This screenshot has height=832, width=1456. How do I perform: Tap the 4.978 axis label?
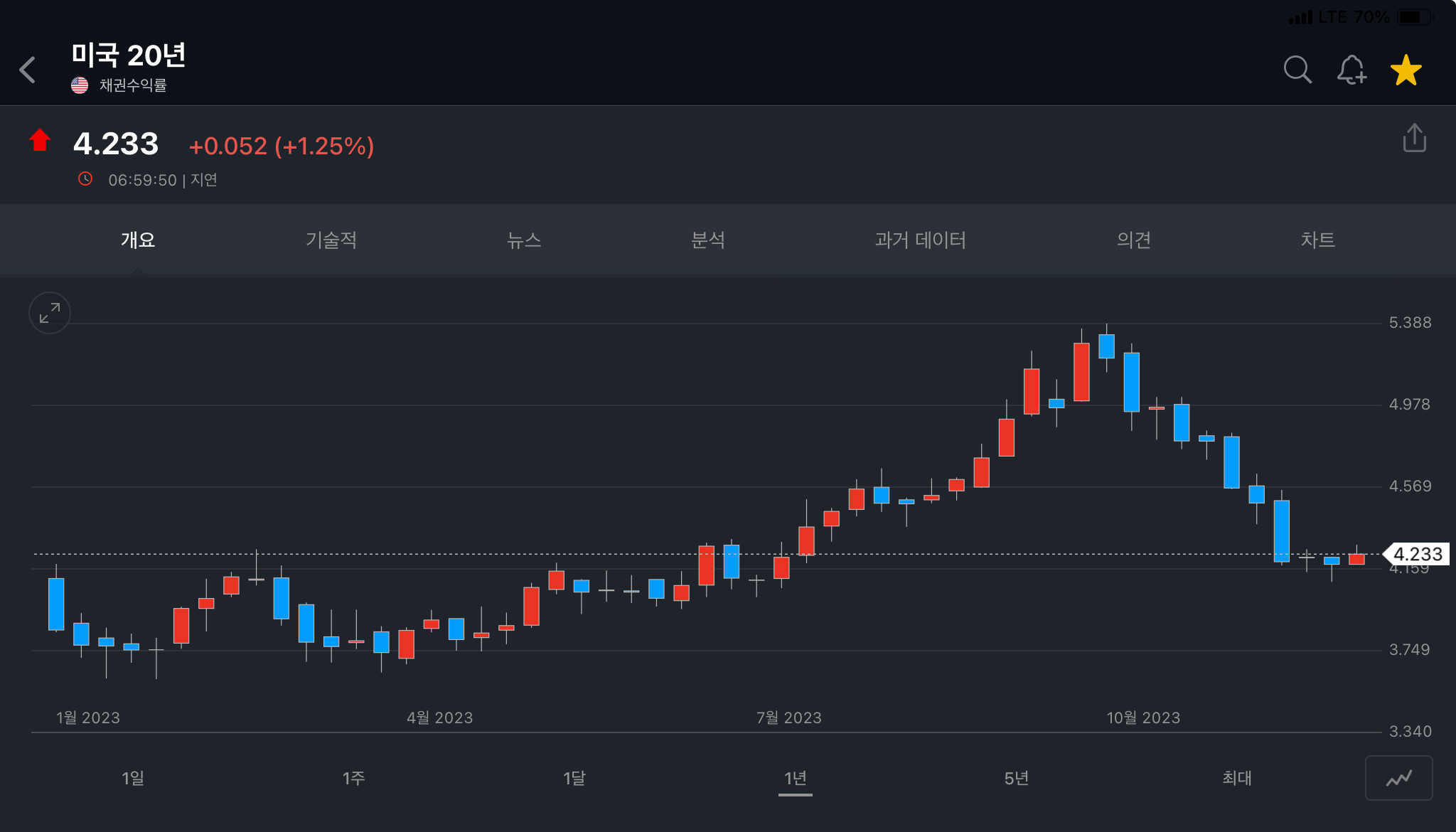1410,405
